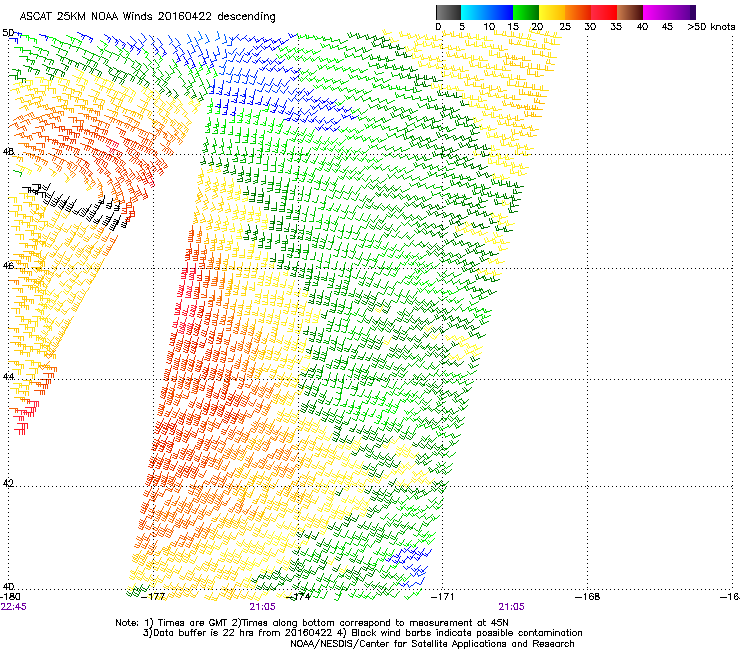Click the '25' legend scale label
740x650 pixels.
coord(564,27)
